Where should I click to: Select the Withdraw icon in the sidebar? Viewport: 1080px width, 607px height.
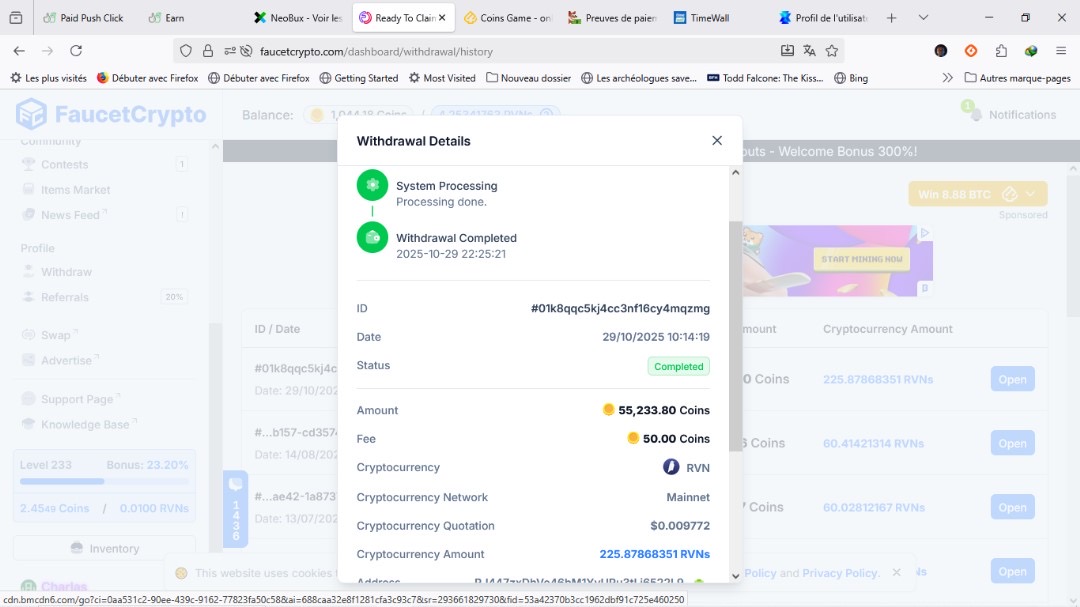[x=30, y=271]
